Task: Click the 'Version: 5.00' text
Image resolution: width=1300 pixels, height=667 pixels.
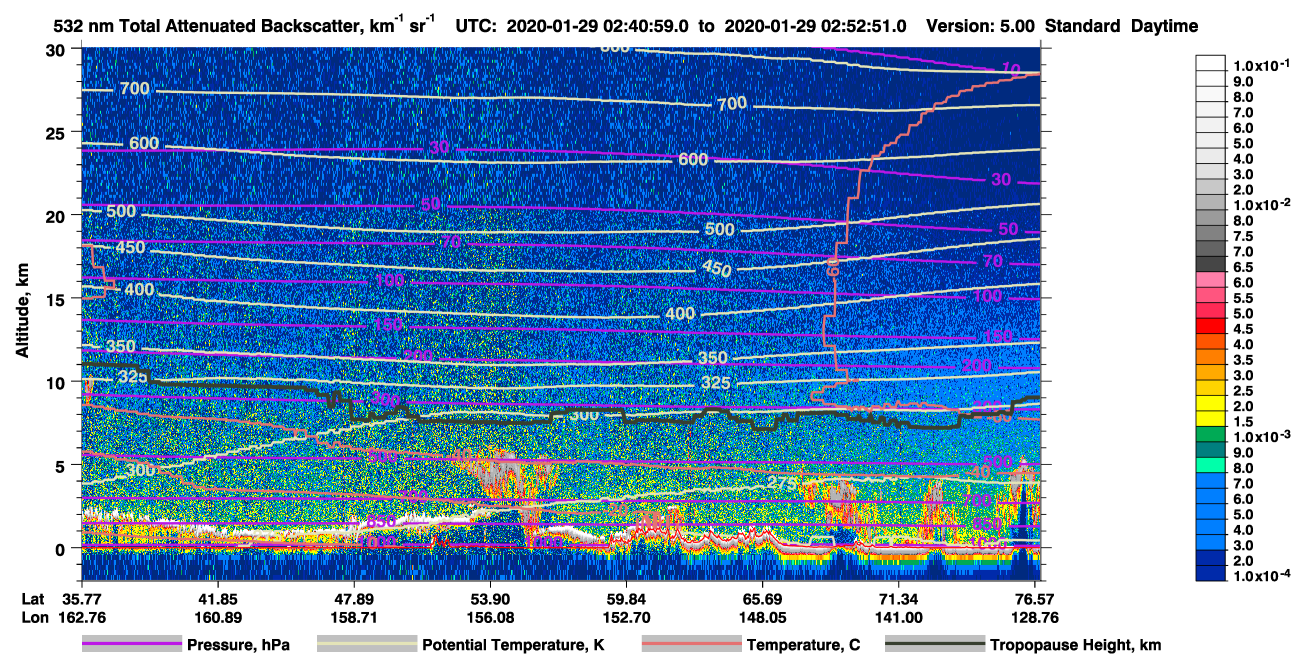Action: [x=982, y=26]
